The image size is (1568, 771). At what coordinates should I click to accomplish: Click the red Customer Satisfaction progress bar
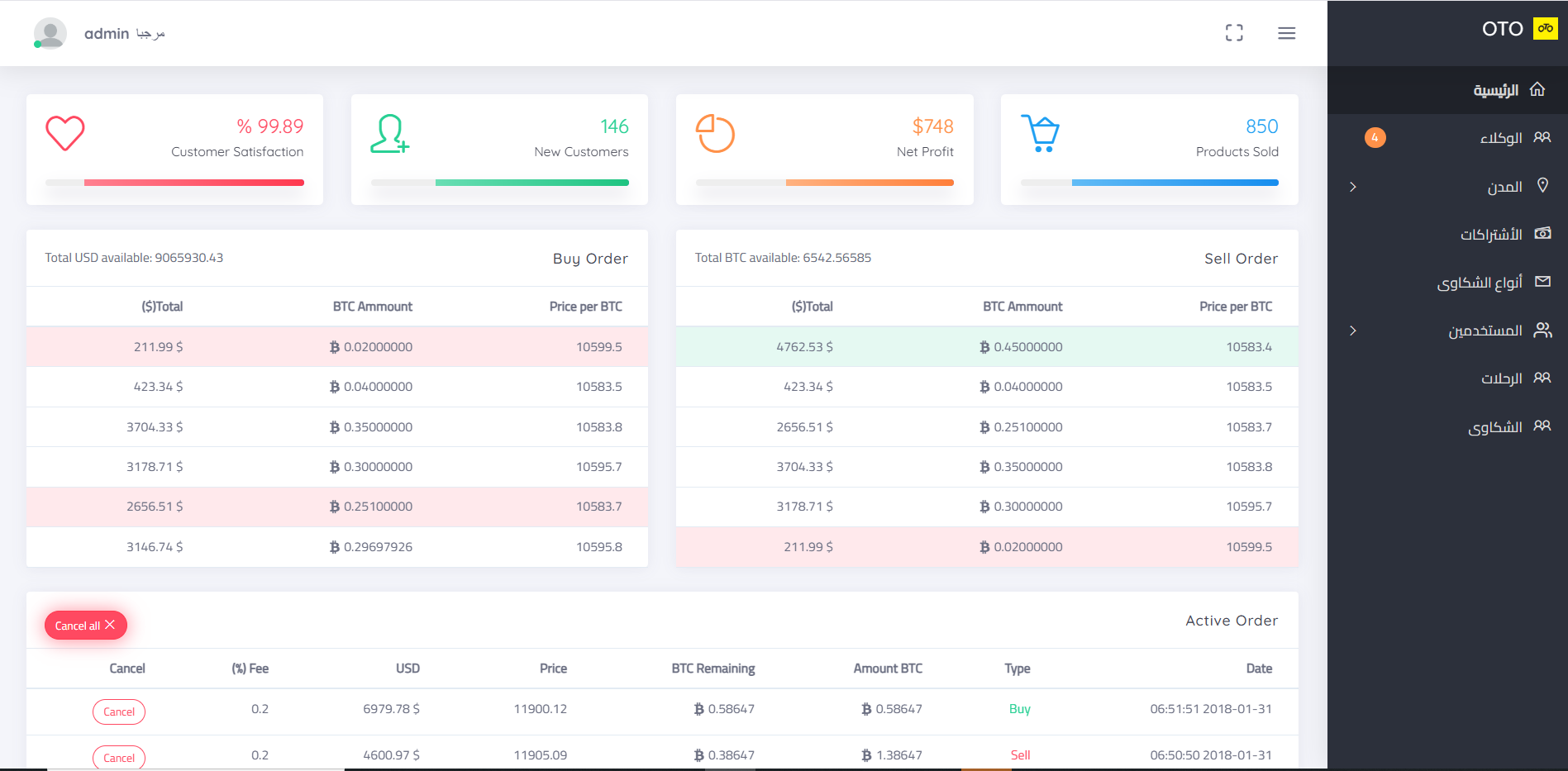click(x=194, y=183)
